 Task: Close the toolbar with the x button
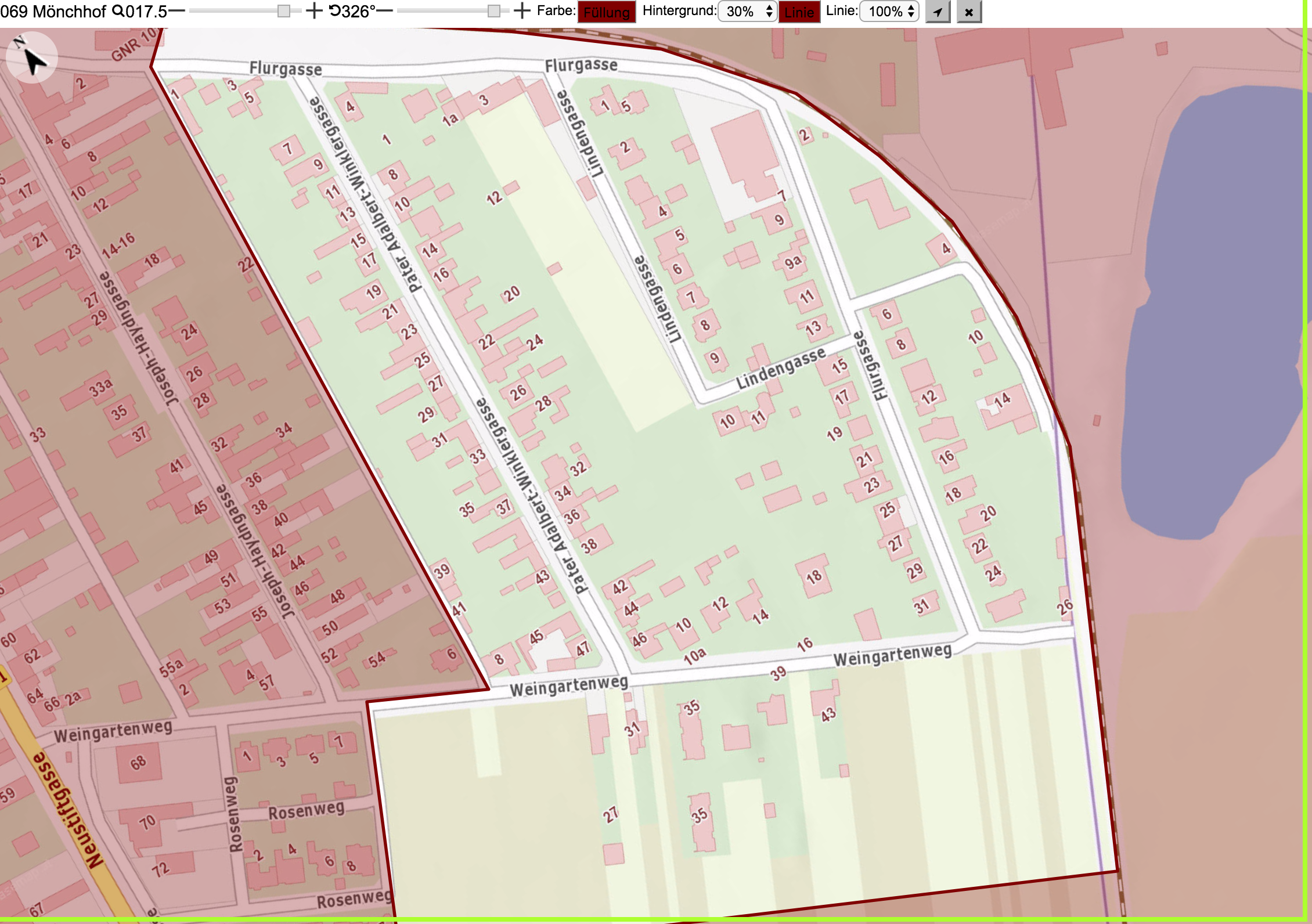tap(969, 12)
